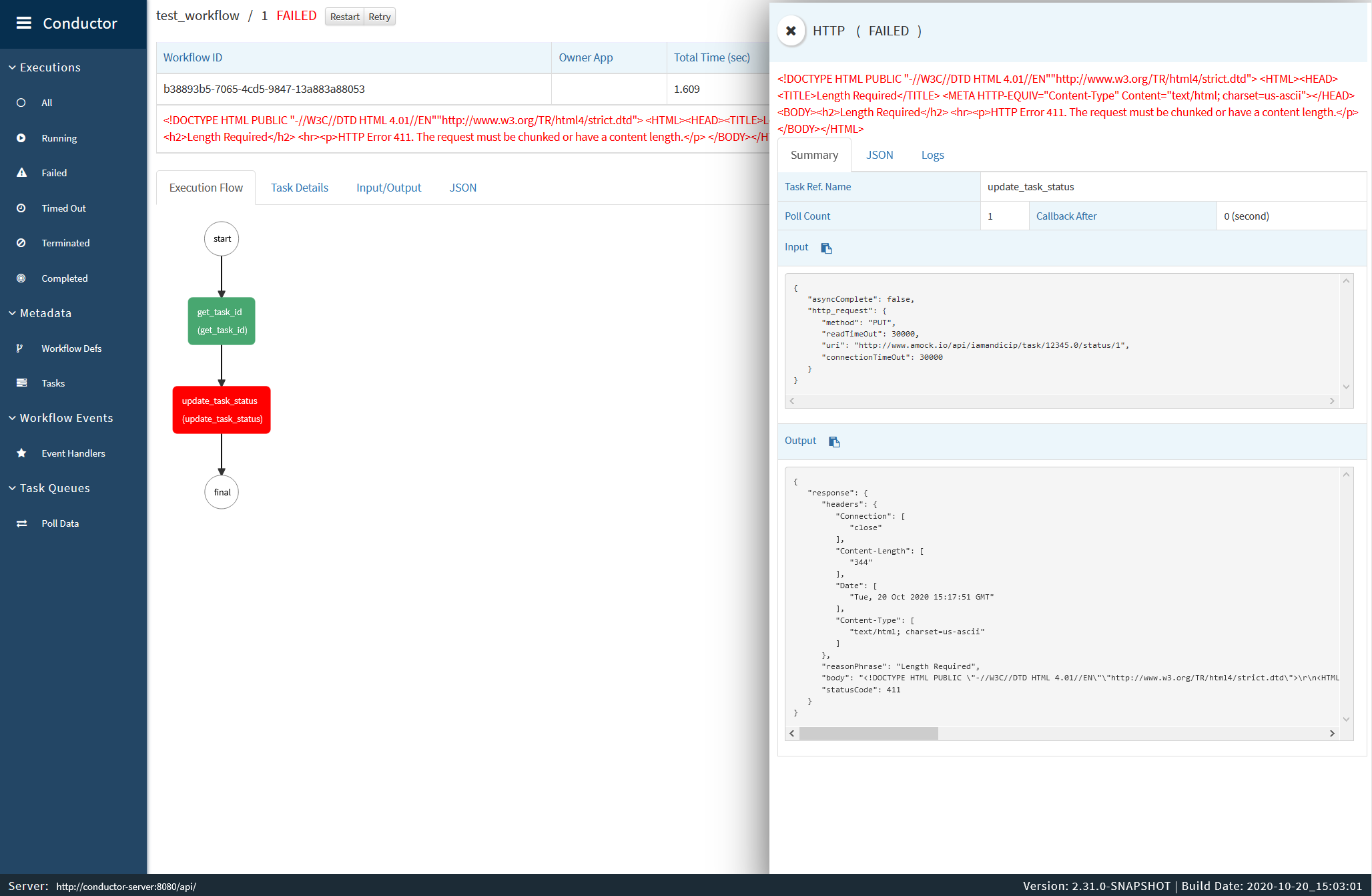Collapse the Workflow Events section

[x=11, y=417]
